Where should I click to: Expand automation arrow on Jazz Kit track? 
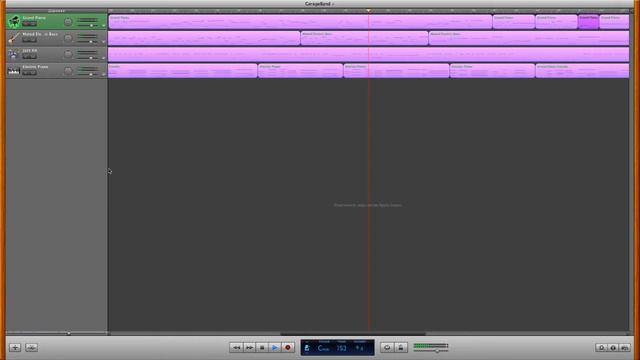pos(104,58)
